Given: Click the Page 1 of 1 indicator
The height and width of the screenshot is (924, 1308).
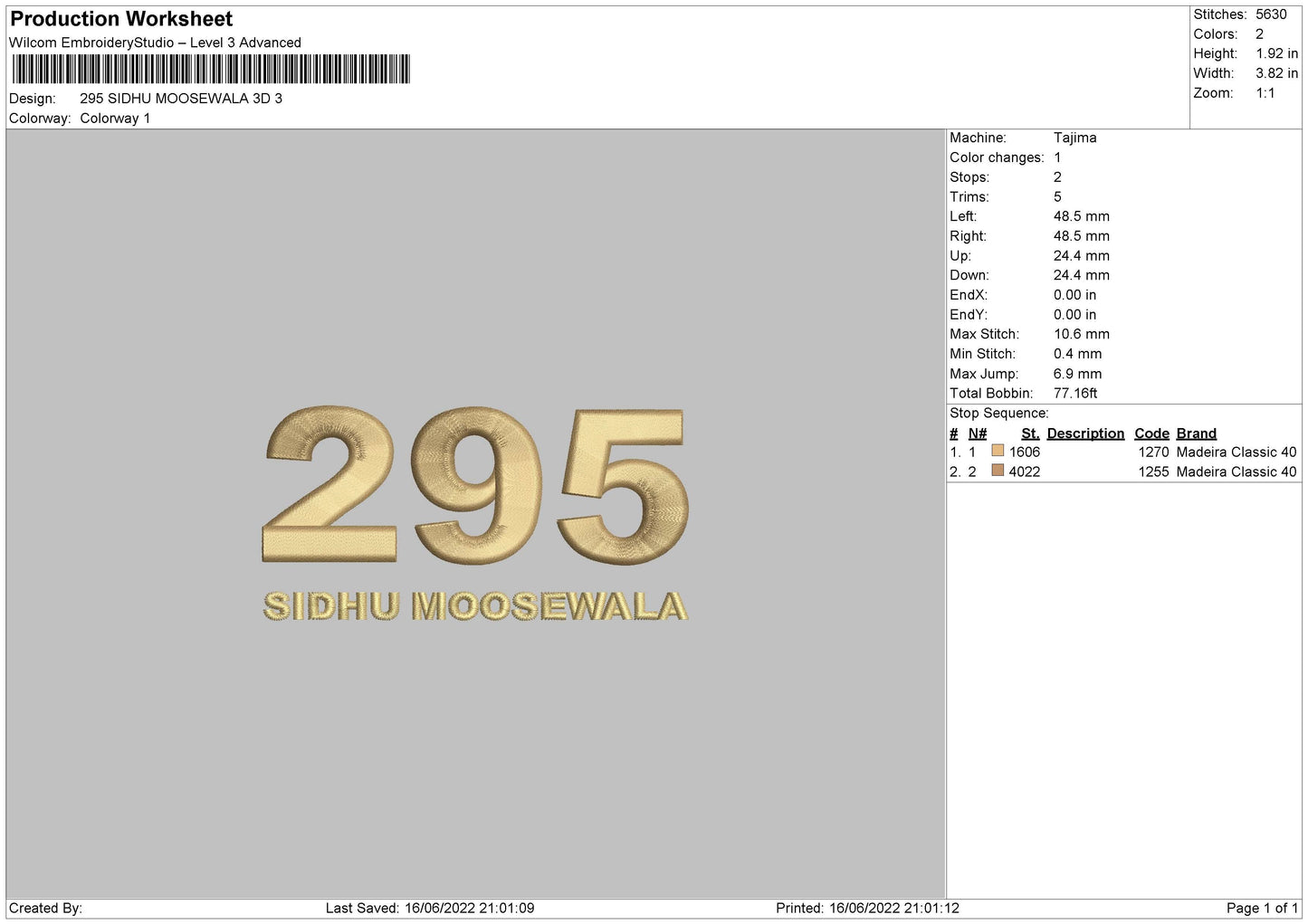Looking at the screenshot, I should 1262,909.
